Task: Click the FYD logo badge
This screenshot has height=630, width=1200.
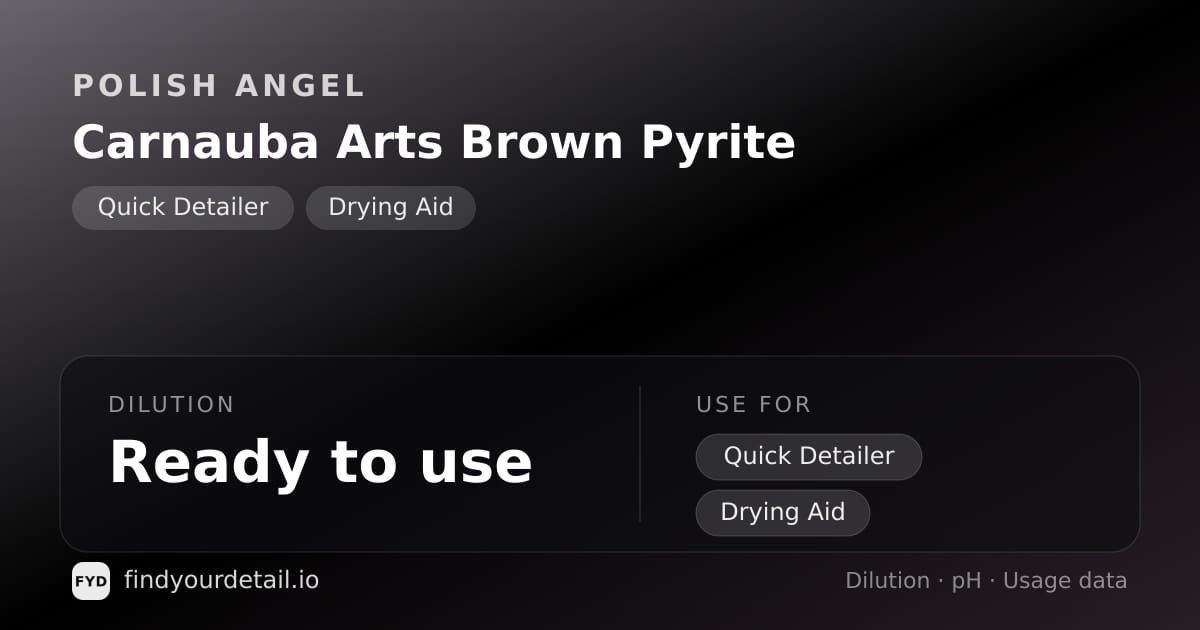Action: point(91,581)
